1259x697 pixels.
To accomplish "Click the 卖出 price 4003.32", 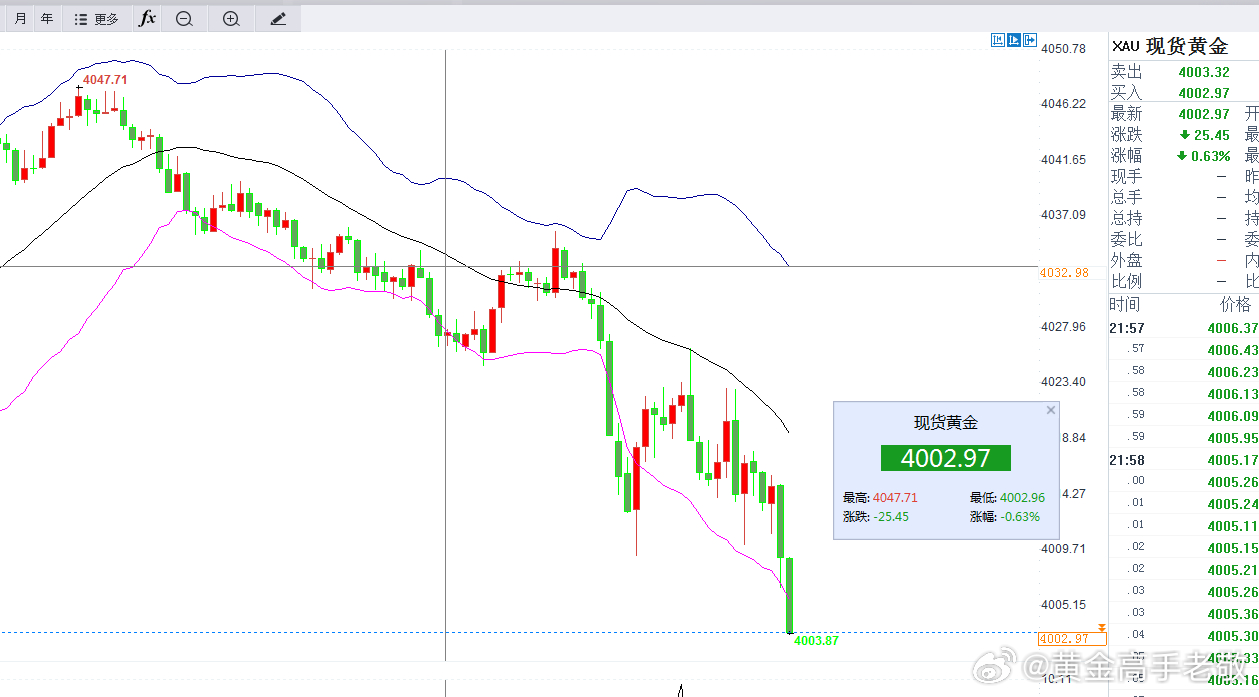I will [x=1204, y=72].
